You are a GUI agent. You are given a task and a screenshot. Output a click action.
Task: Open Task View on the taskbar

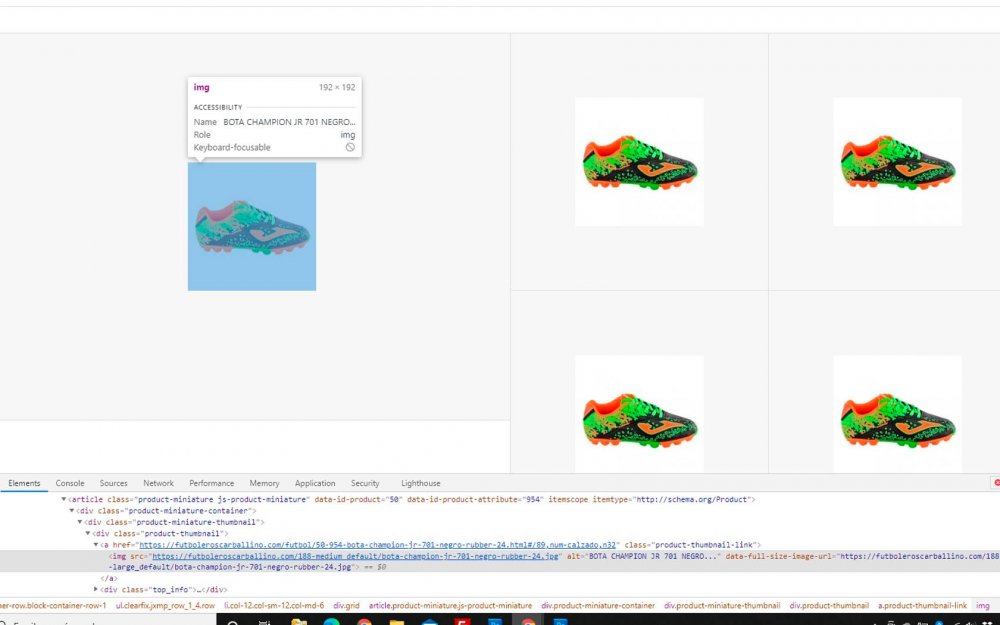263,621
